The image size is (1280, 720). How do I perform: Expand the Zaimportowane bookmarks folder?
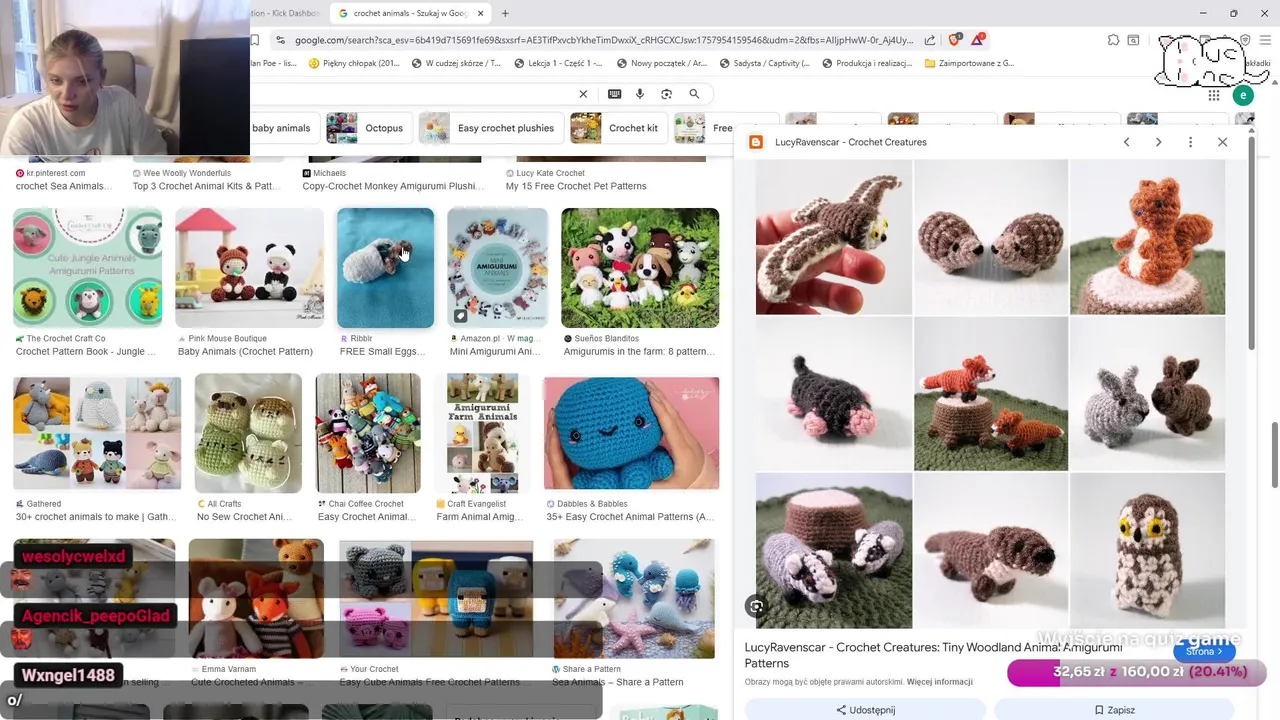click(969, 63)
